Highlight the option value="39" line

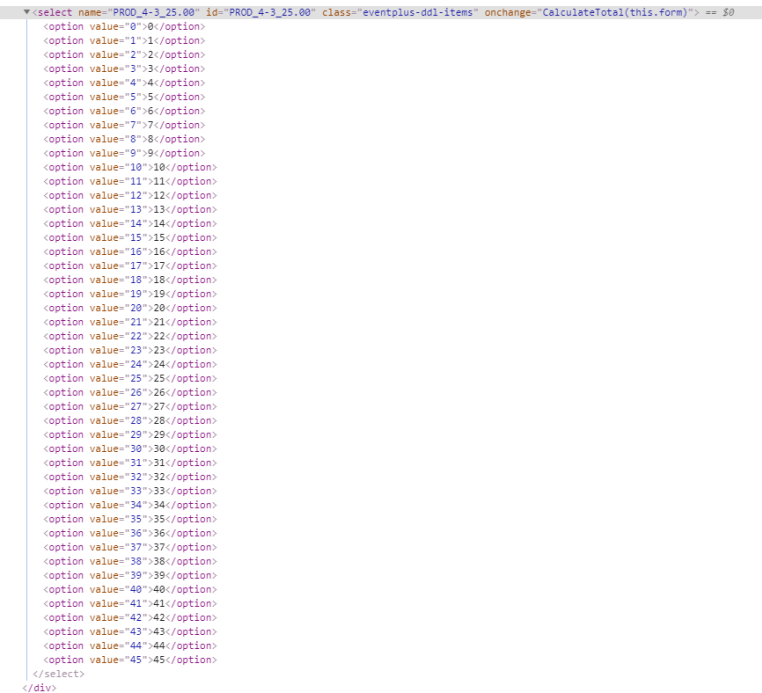(x=130, y=576)
